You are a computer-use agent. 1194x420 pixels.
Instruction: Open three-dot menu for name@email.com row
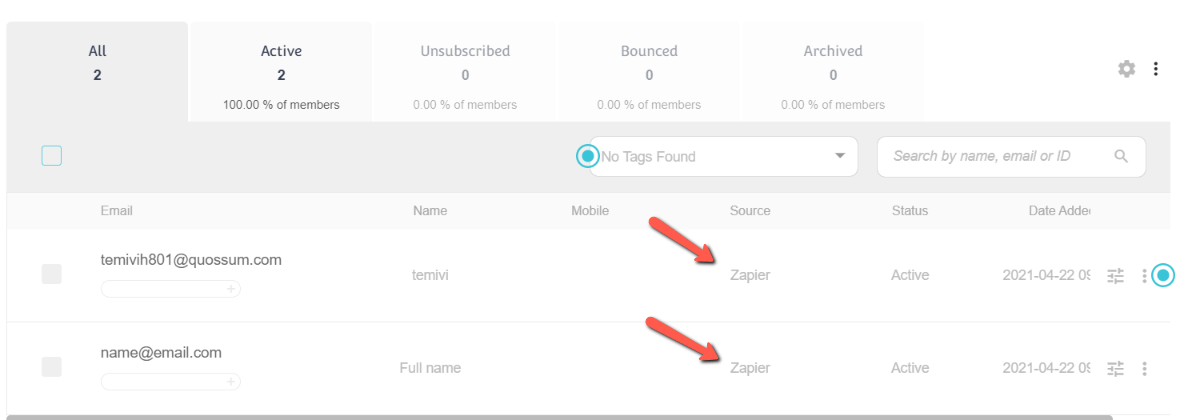click(1144, 369)
